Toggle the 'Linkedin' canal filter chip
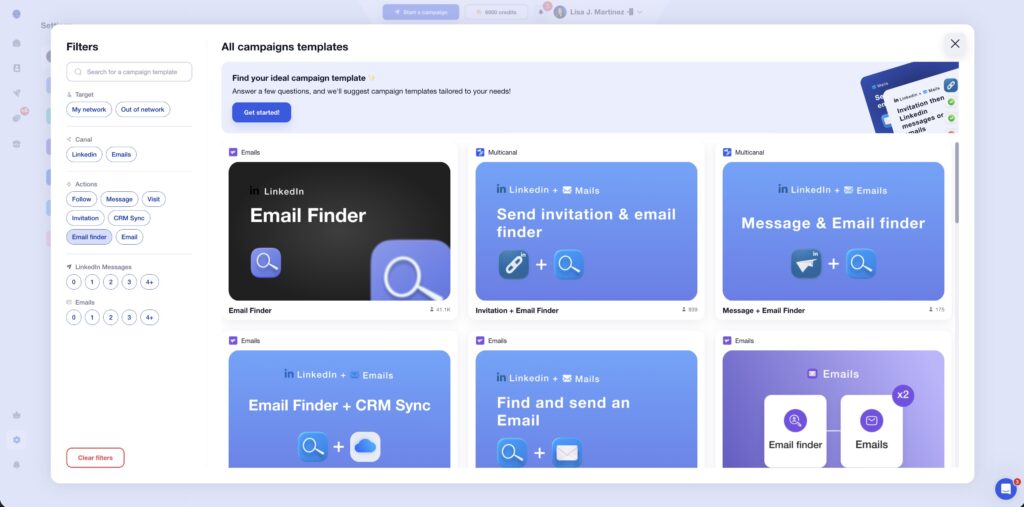 pyautogui.click(x=84, y=155)
